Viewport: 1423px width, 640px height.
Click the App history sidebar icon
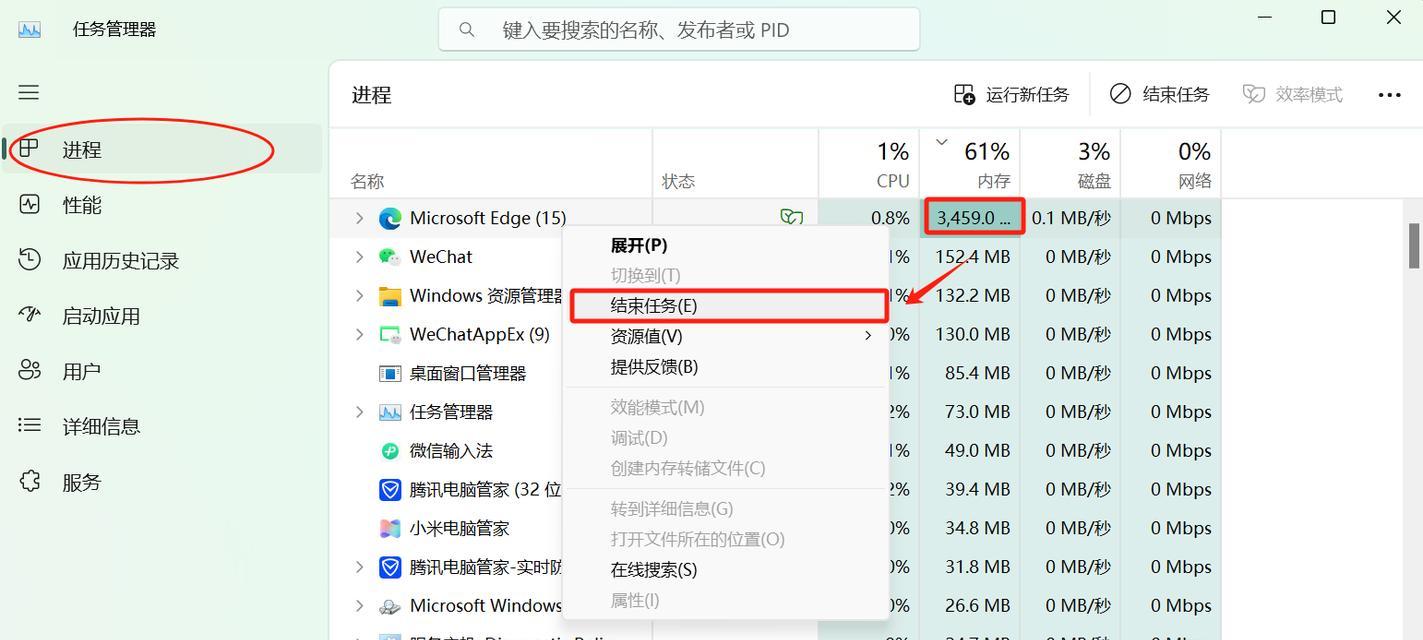[29, 260]
